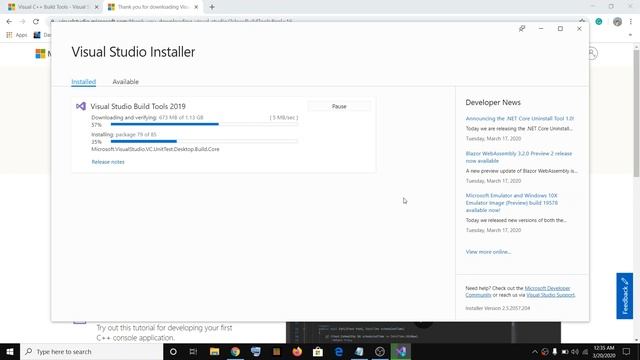This screenshot has height=360, width=640.
Task: Open Task View from the taskbar
Action: pos(193,351)
